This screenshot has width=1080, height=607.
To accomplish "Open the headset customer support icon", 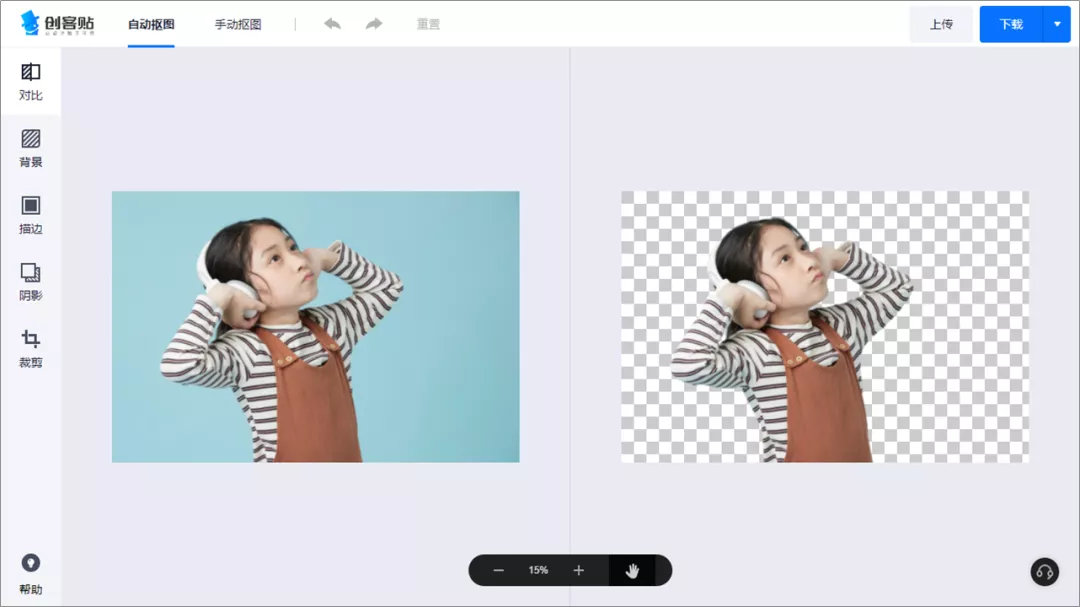I will (x=1044, y=572).
